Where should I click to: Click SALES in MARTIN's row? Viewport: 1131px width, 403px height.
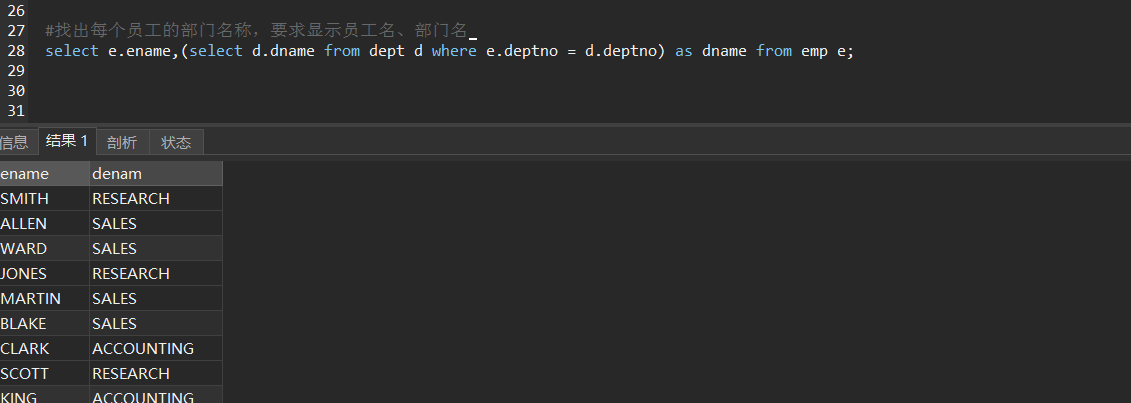156,298
